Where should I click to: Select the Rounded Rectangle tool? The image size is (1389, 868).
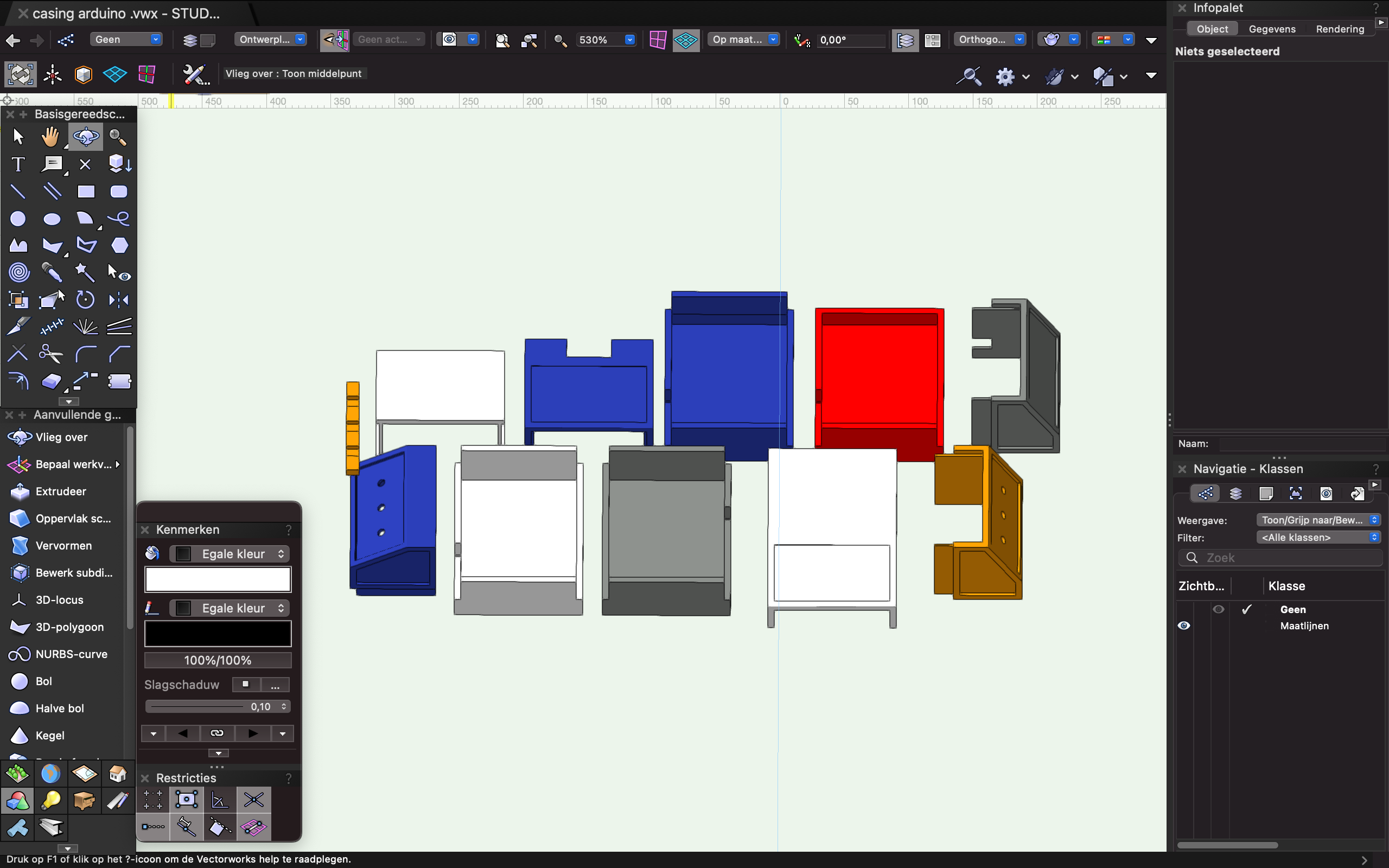coord(119,192)
